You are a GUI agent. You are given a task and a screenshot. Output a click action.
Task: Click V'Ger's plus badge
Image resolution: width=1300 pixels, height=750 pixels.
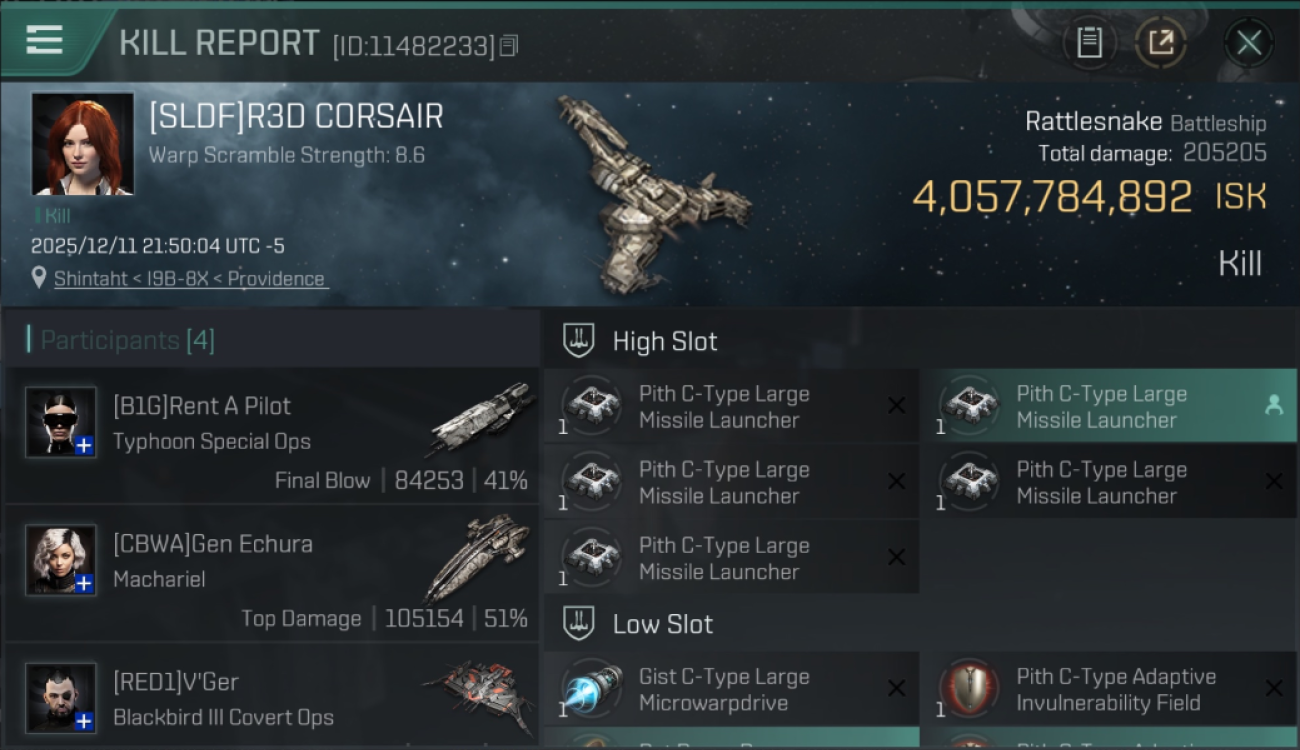point(85,721)
